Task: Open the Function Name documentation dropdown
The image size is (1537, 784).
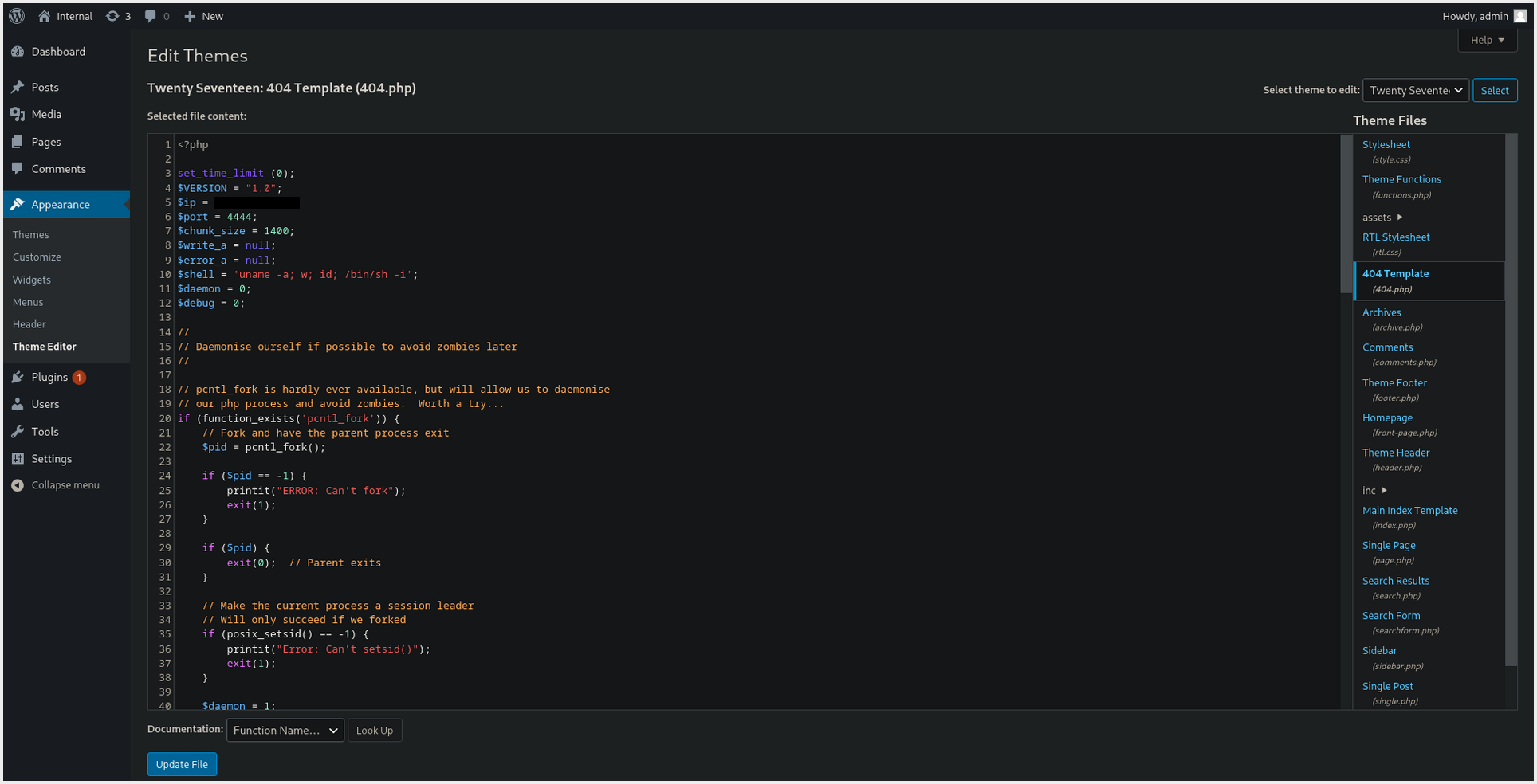Action: click(x=285, y=731)
